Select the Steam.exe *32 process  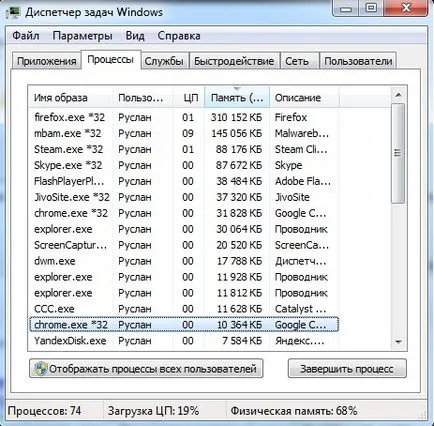click(184, 149)
